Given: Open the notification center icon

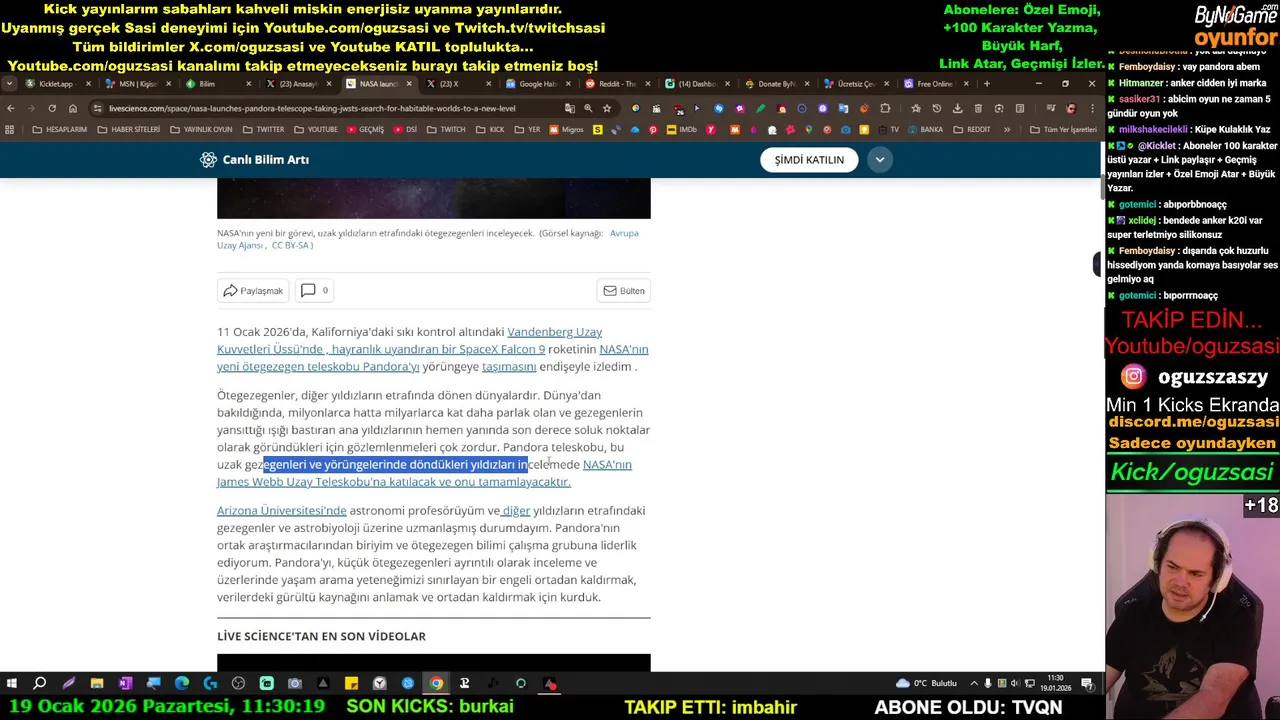Looking at the screenshot, I should click(1087, 684).
